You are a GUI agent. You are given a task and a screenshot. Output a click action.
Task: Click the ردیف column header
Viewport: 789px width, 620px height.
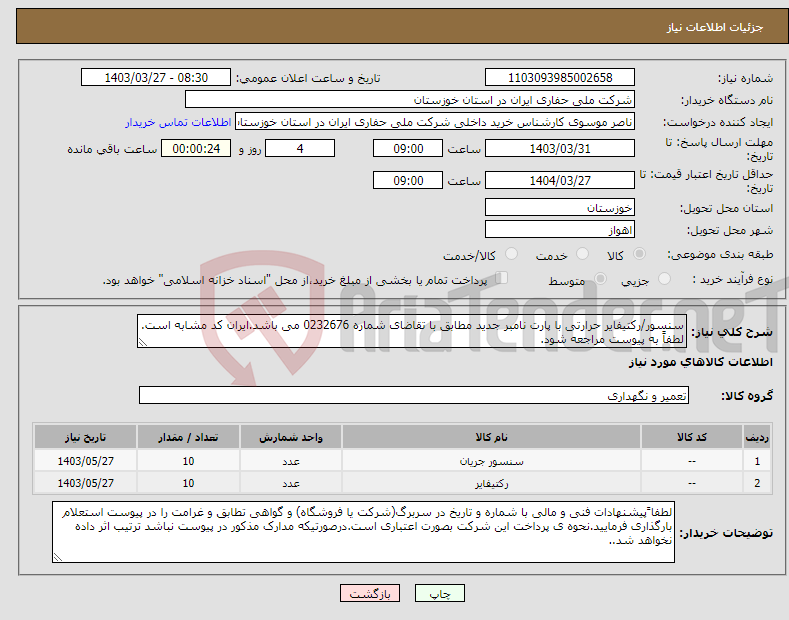757,437
